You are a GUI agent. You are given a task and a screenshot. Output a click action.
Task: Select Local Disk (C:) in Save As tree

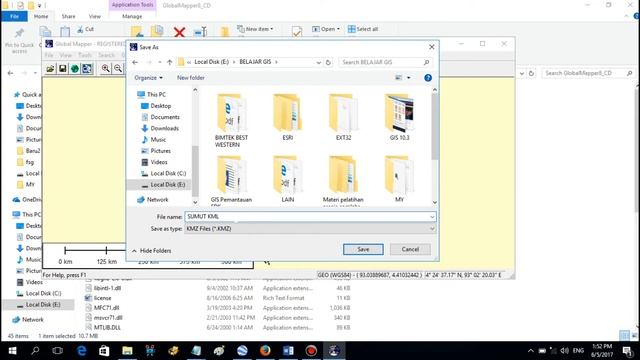[x=168, y=173]
